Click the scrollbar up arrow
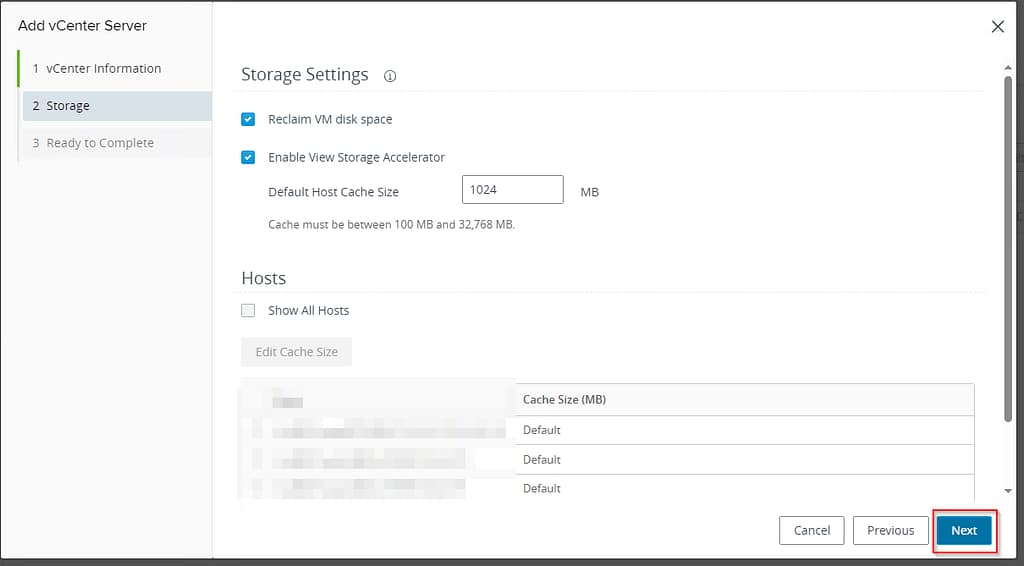Image resolution: width=1024 pixels, height=566 pixels. tap(1007, 67)
